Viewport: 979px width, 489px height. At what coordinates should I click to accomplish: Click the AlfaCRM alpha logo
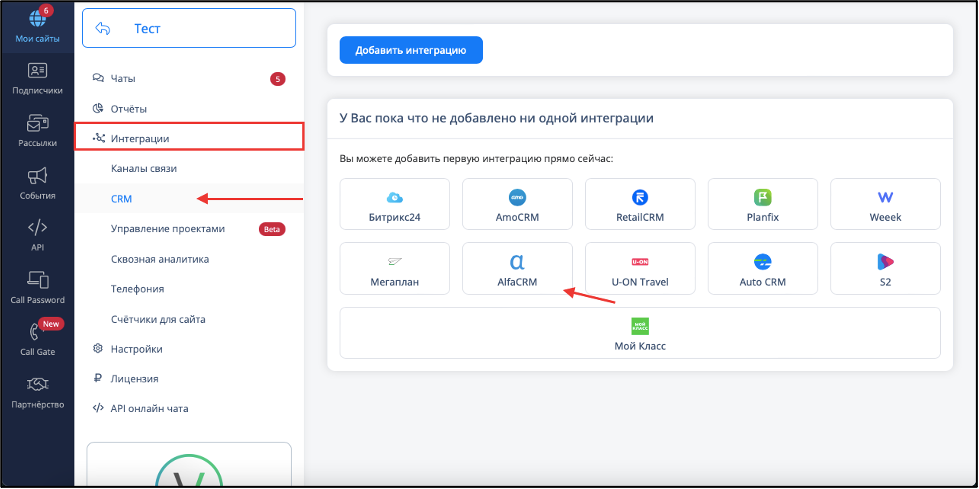pyautogui.click(x=518, y=262)
